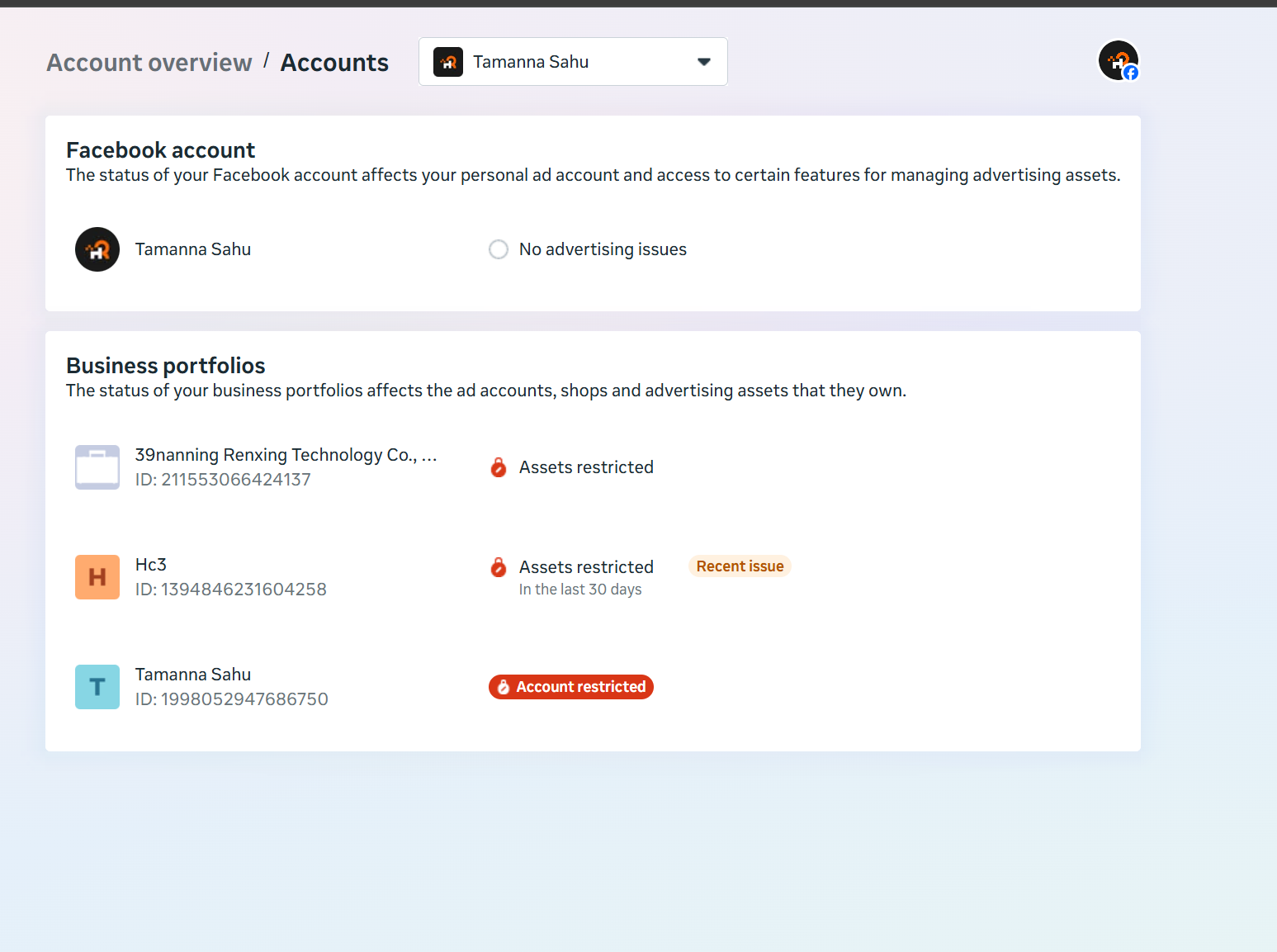Viewport: 1277px width, 952px height.
Task: Open the Tamanna Sahu account selector dropdown
Action: pos(573,62)
